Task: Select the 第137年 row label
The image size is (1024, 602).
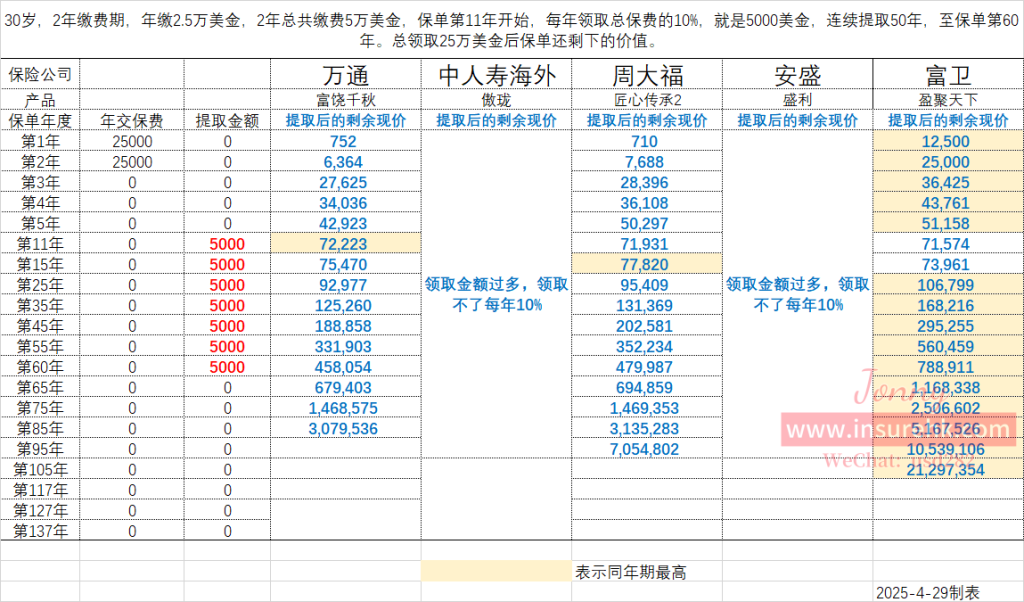Action: tap(40, 531)
